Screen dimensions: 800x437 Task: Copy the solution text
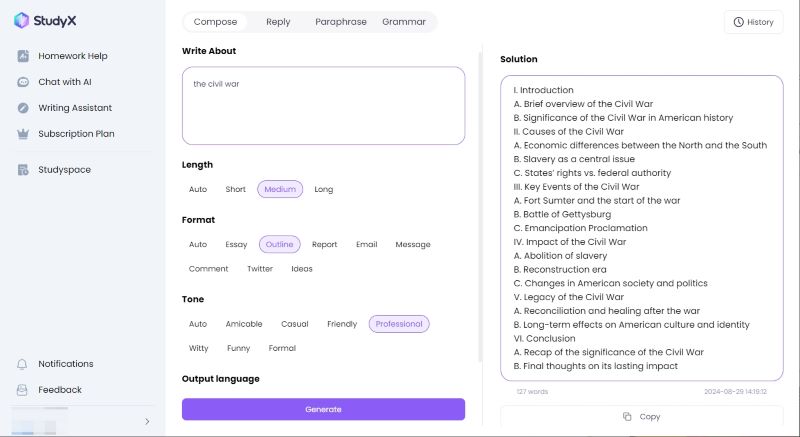tap(641, 416)
